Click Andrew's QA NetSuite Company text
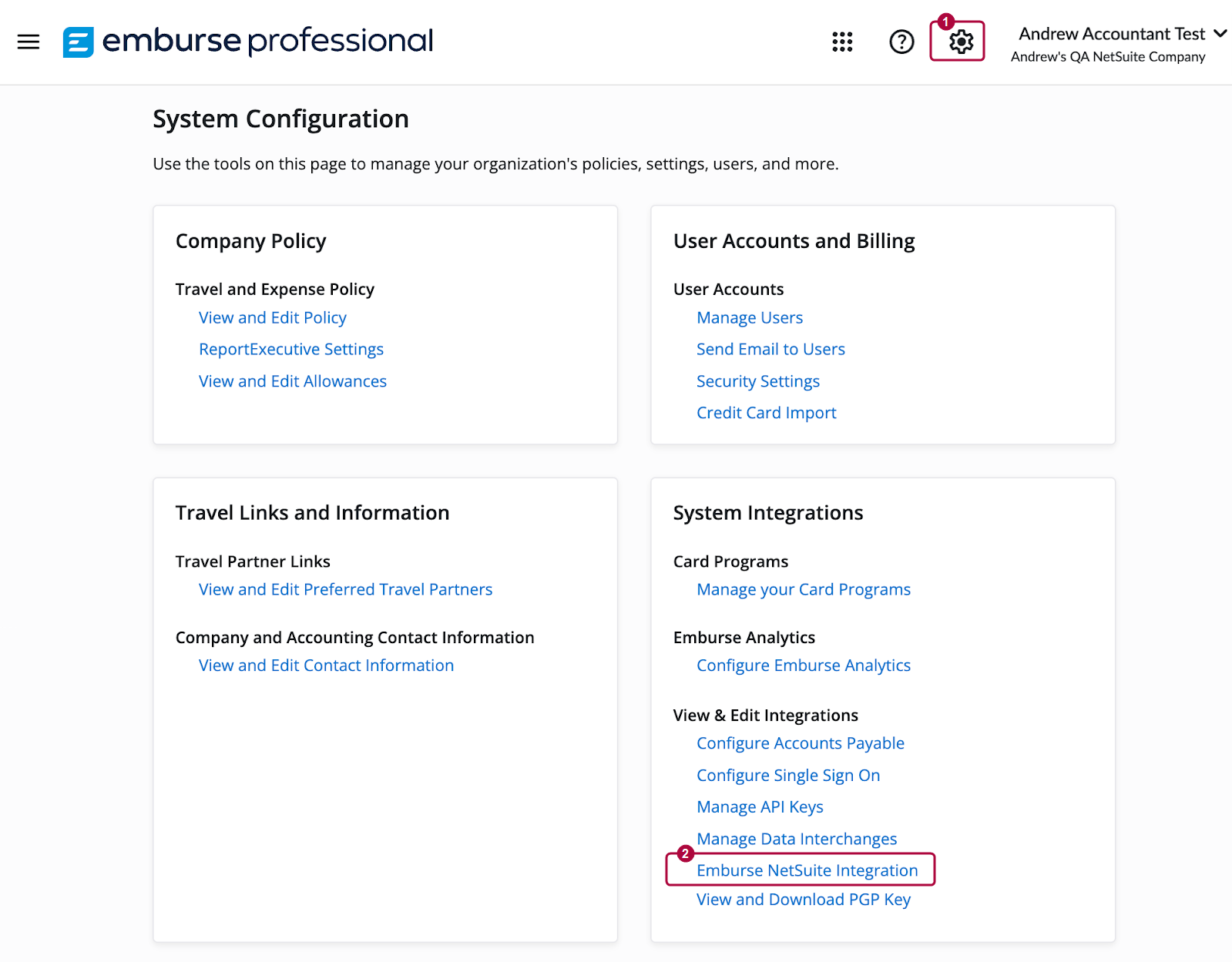The width and height of the screenshot is (1232, 962). click(x=1108, y=57)
